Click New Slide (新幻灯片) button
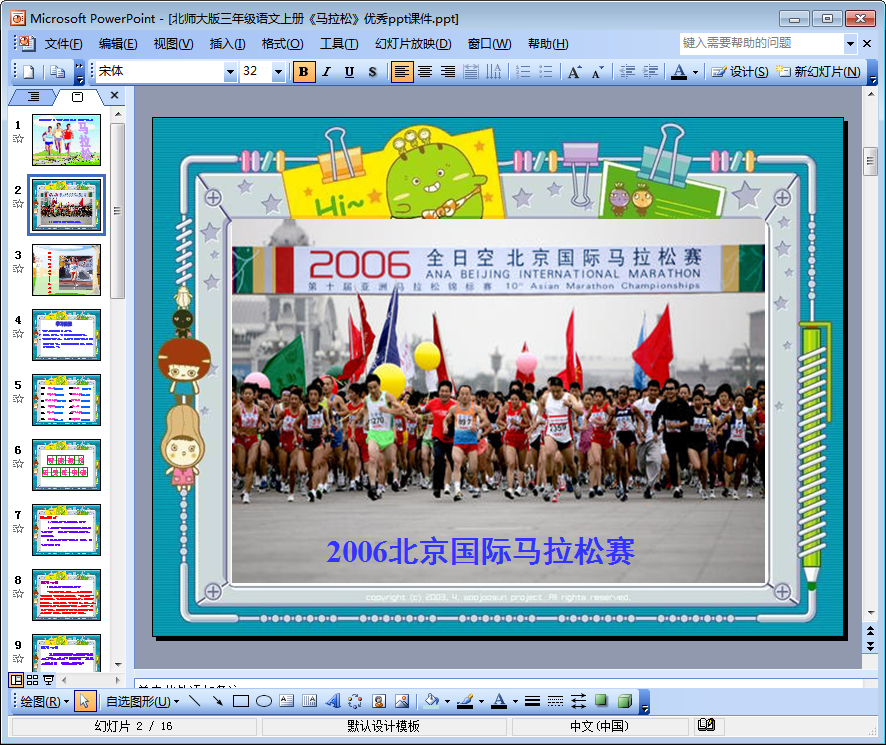The width and height of the screenshot is (886, 745). [819, 72]
